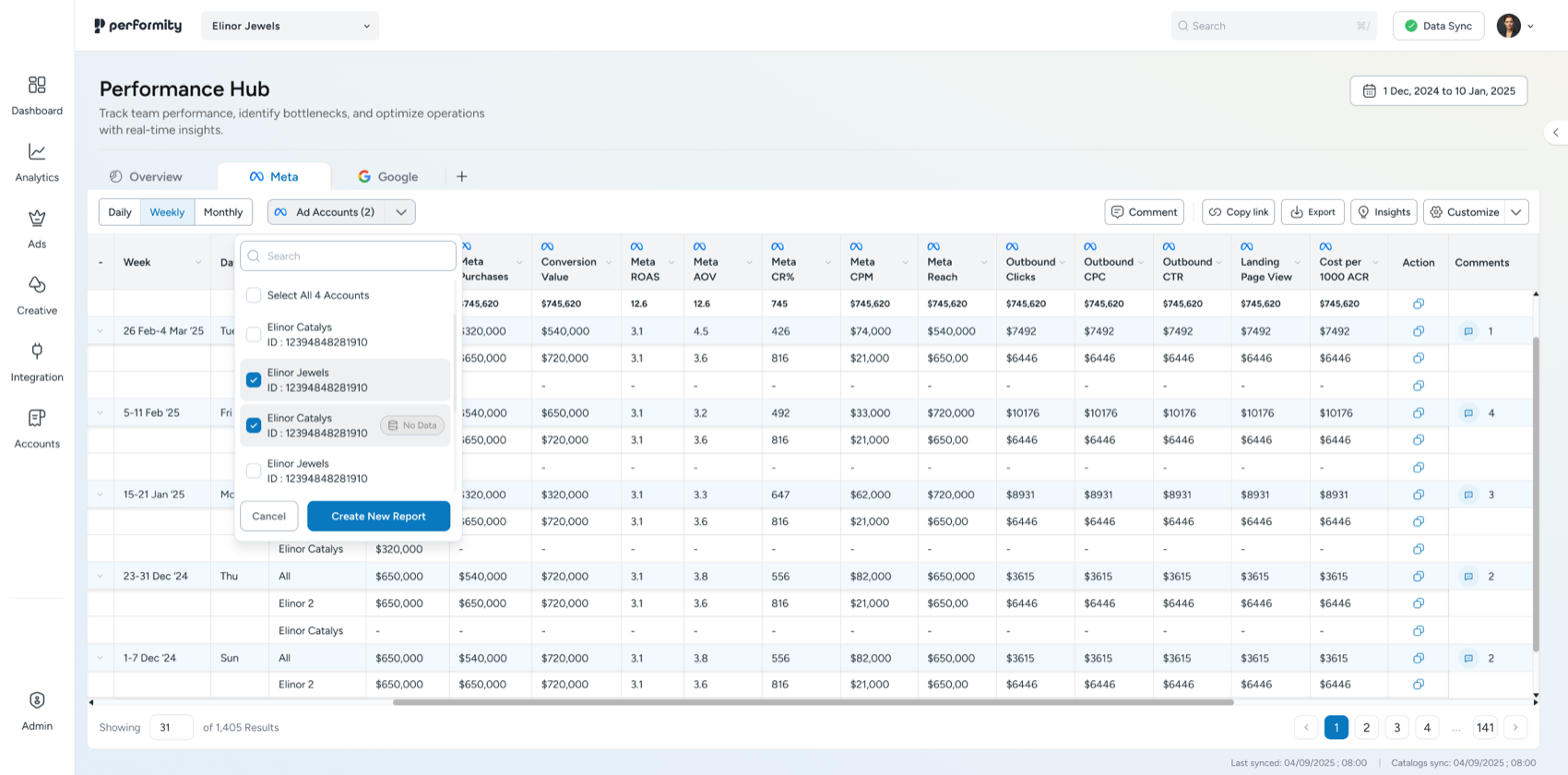This screenshot has height=775, width=1568.
Task: Click the performity logo
Action: pos(138,26)
